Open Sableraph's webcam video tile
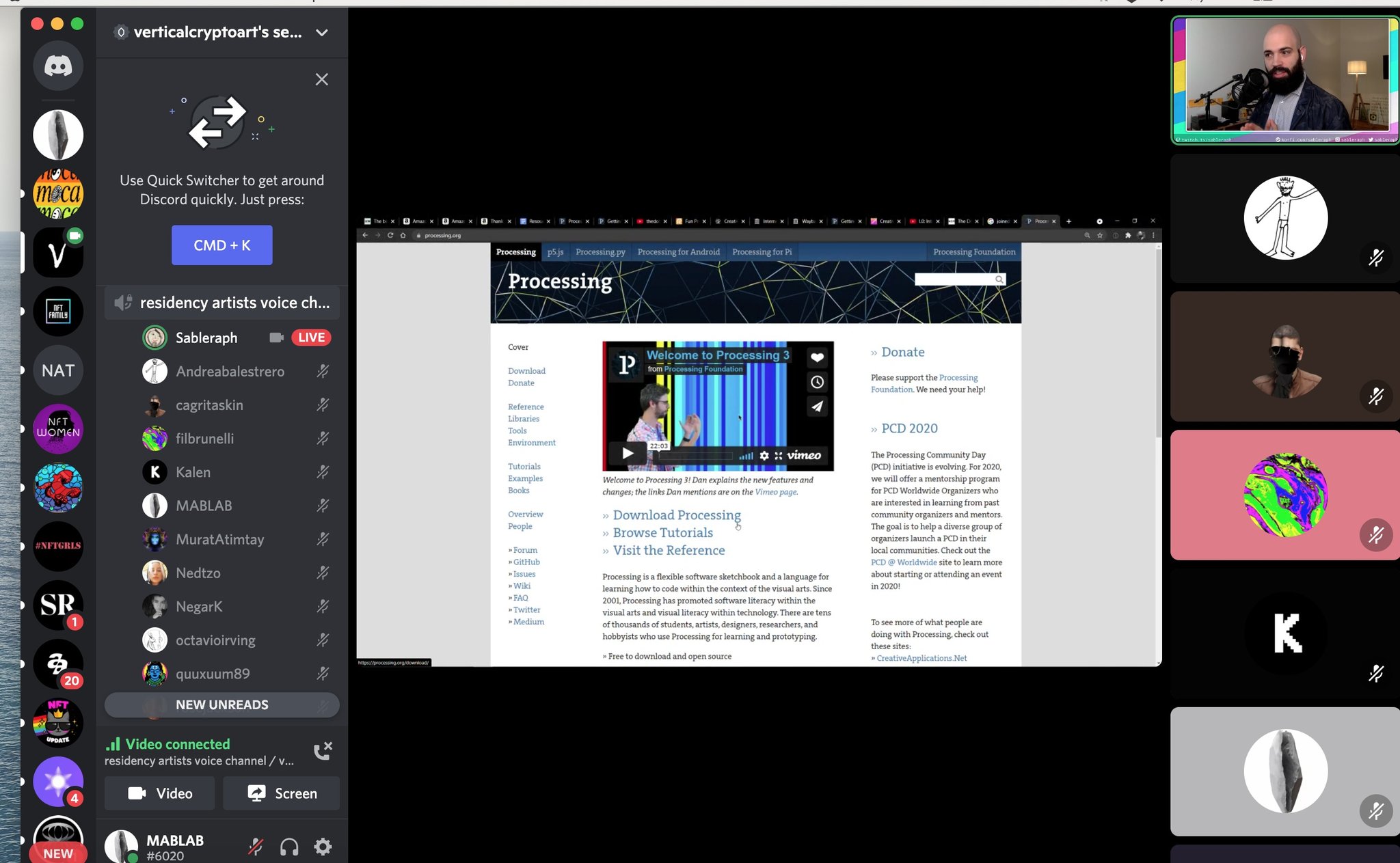This screenshot has height=863, width=1400. (1285, 80)
